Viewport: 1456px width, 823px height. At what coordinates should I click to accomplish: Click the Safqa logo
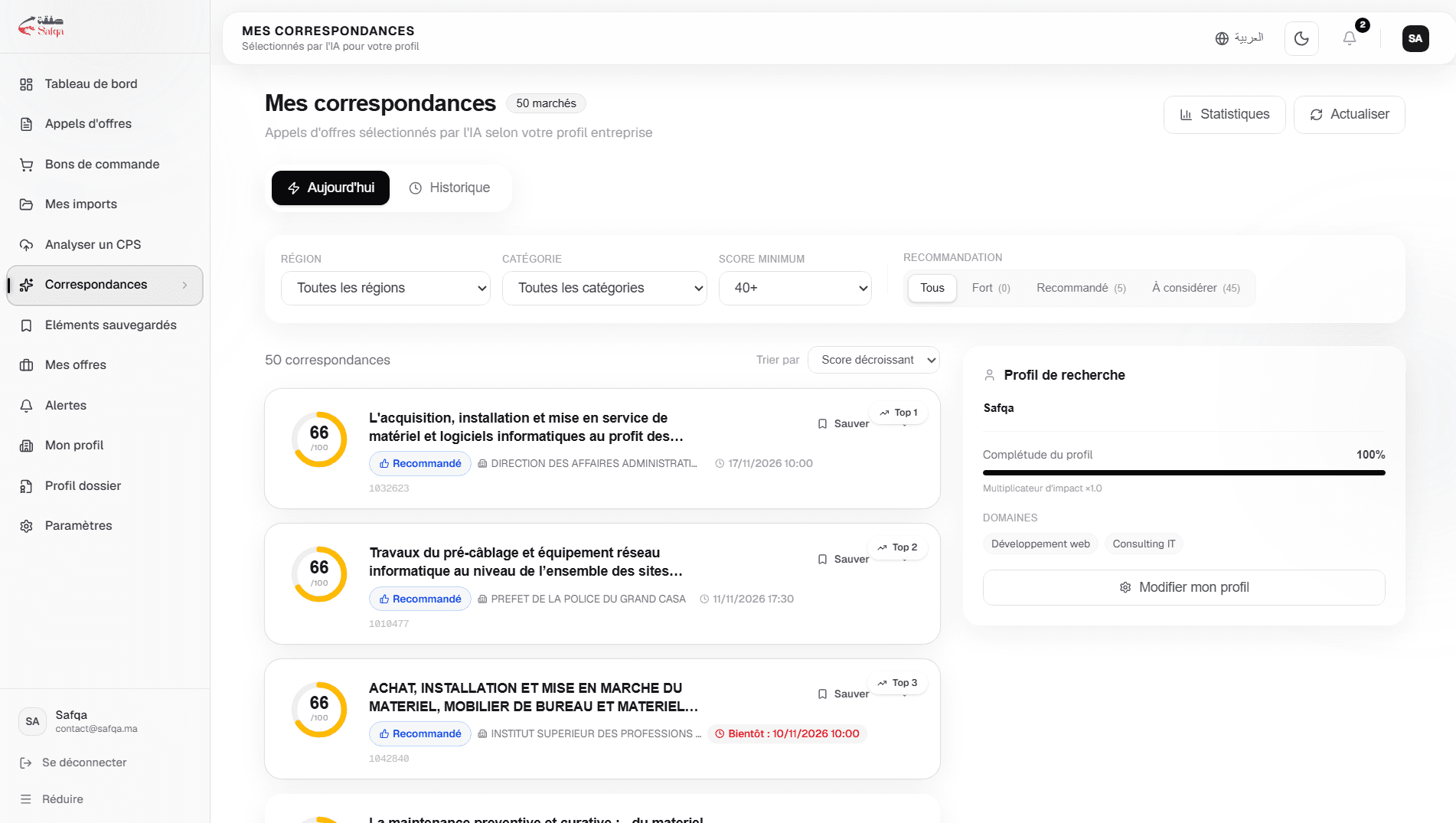click(x=41, y=26)
